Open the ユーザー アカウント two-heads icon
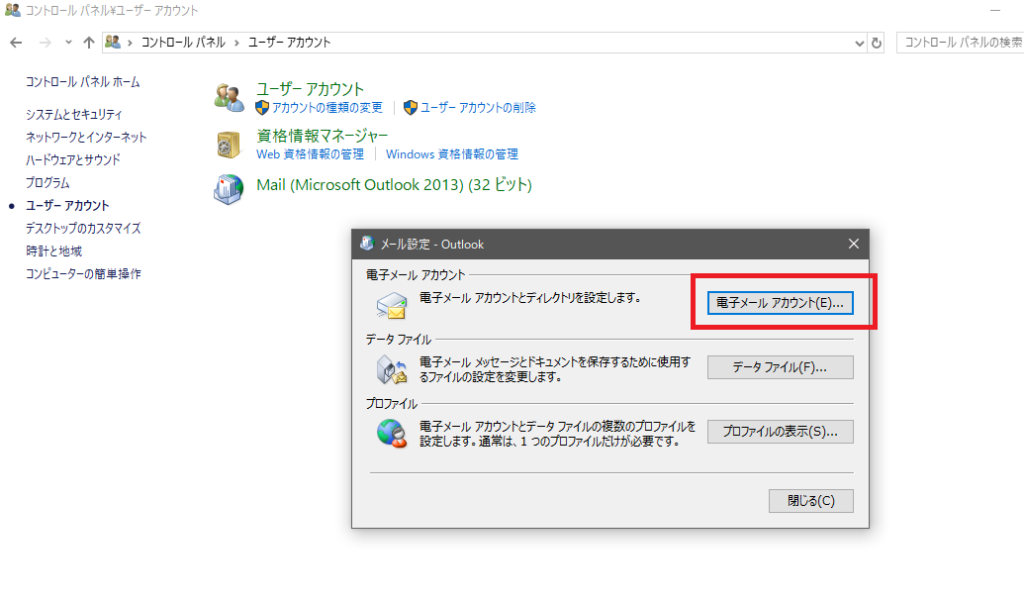The width and height of the screenshot is (1024, 603). point(228,96)
